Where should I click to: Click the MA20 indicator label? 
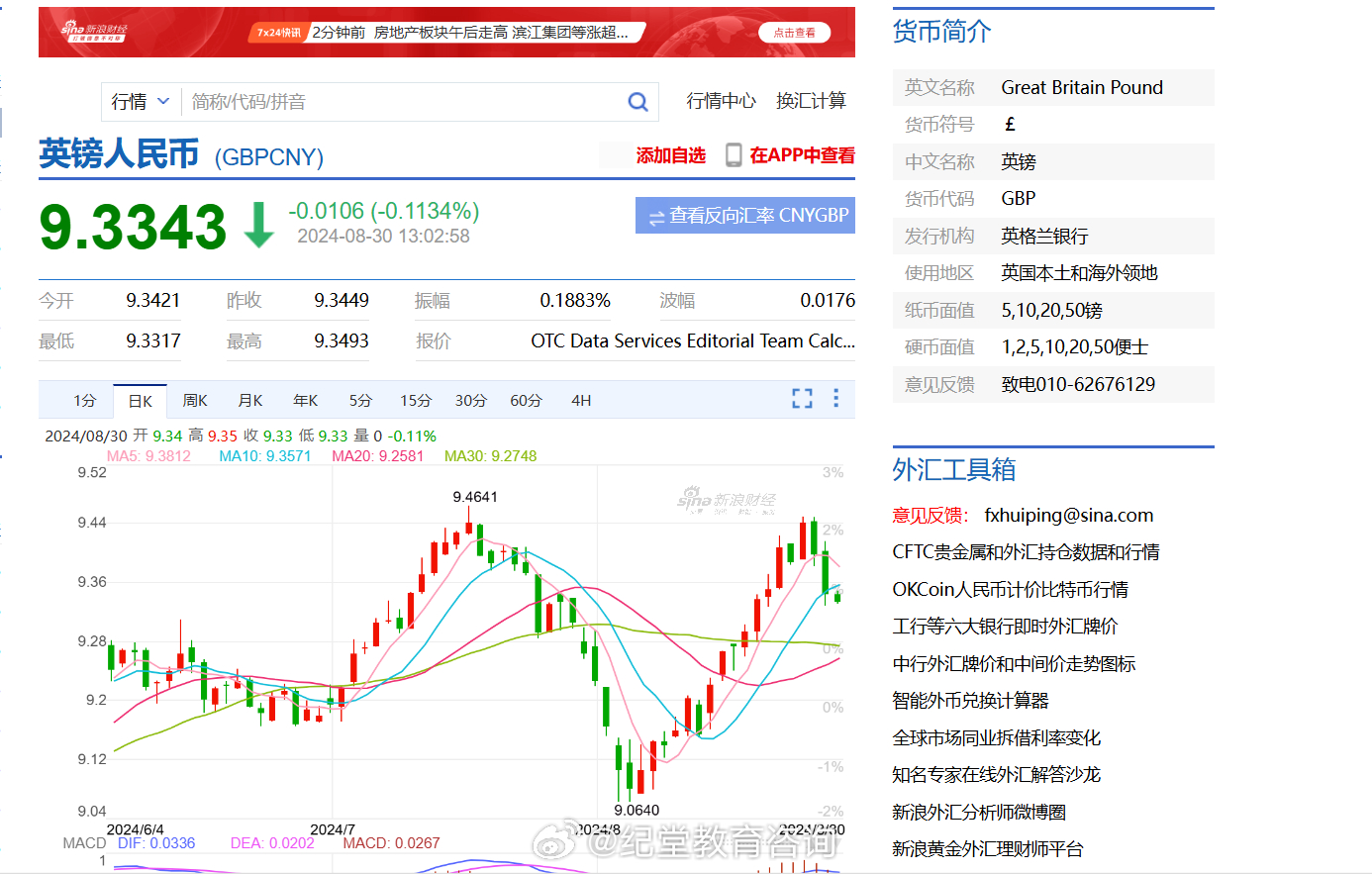click(x=378, y=456)
